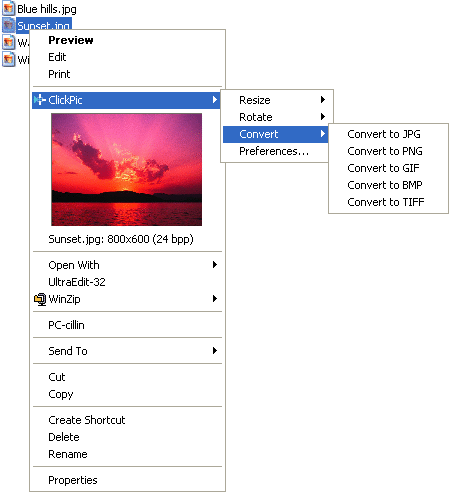Screen dimensions: 453x498
Task: Click the WinZip icon in context menu
Action: click(40, 299)
